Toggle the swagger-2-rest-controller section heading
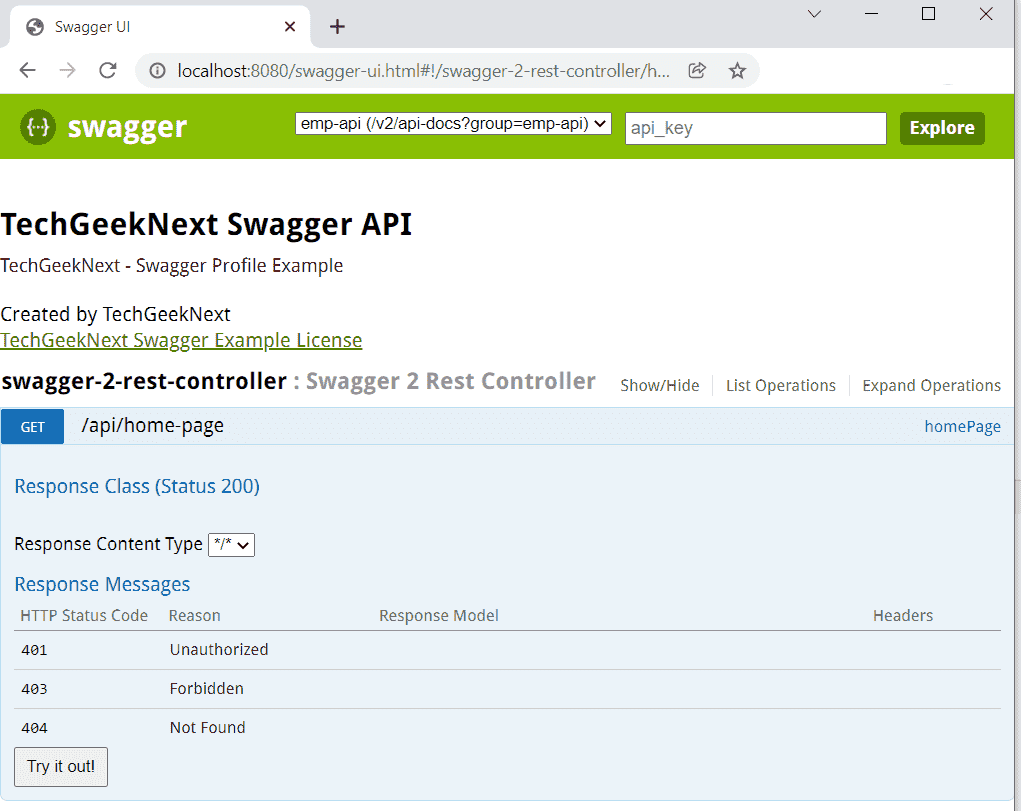This screenshot has height=811, width=1021. coord(144,381)
